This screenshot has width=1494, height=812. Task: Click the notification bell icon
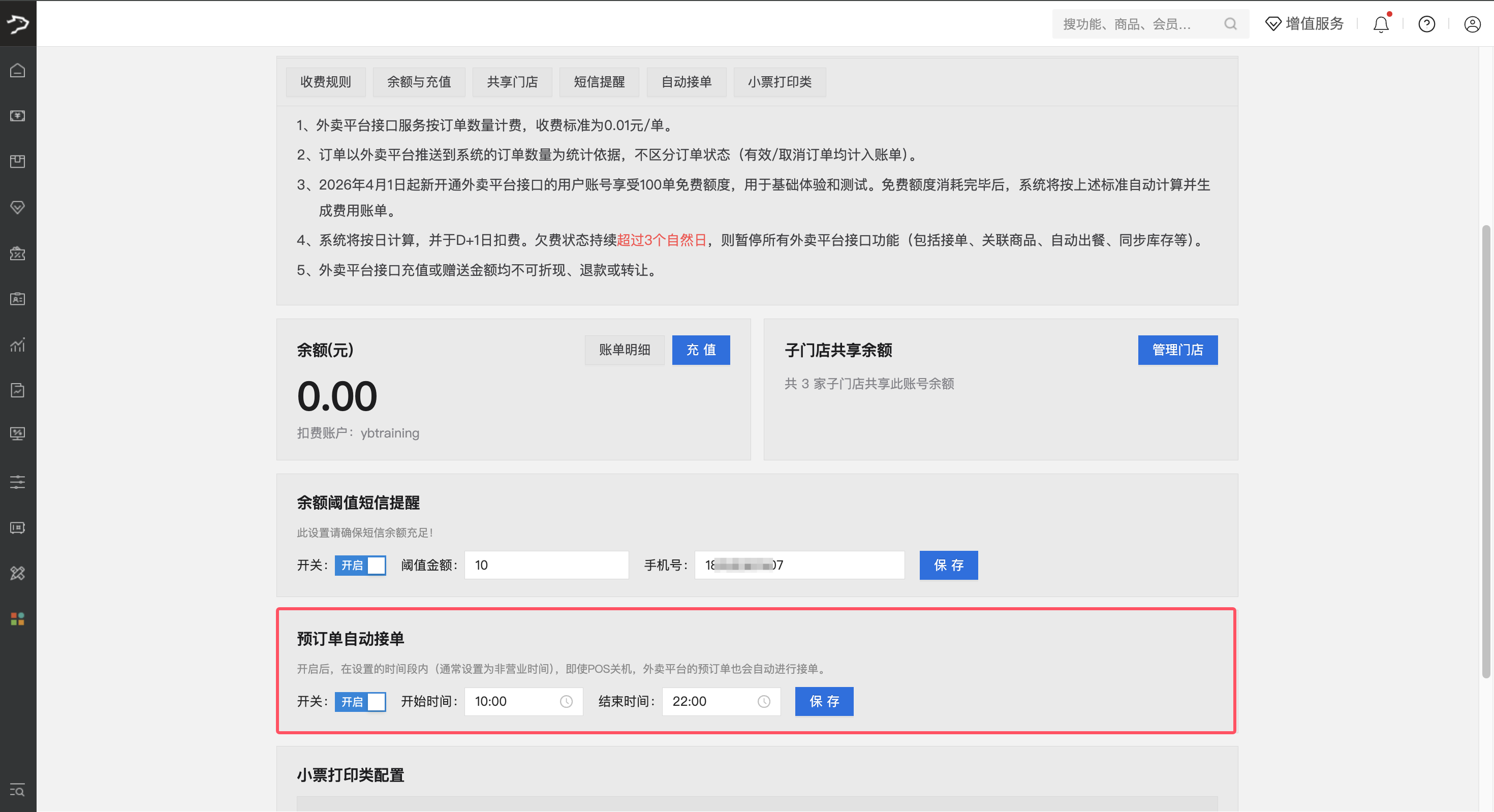[1381, 24]
